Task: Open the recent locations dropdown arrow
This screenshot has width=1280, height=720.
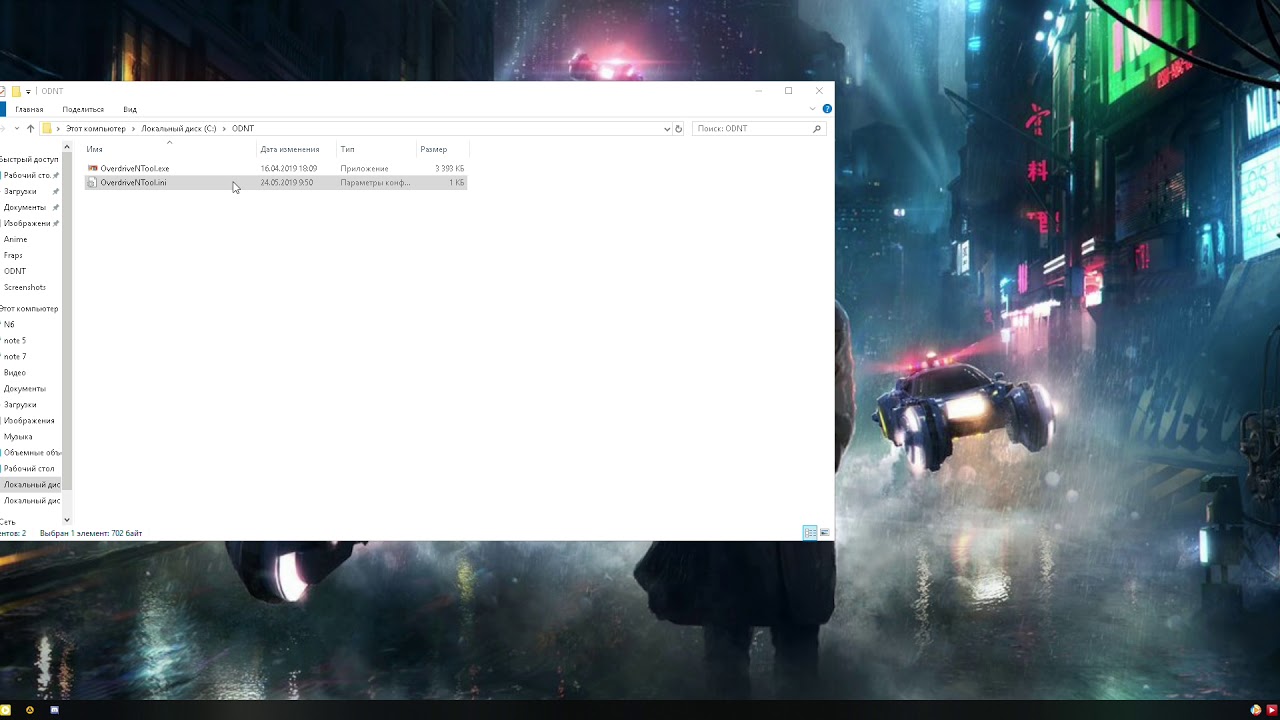Action: point(17,128)
